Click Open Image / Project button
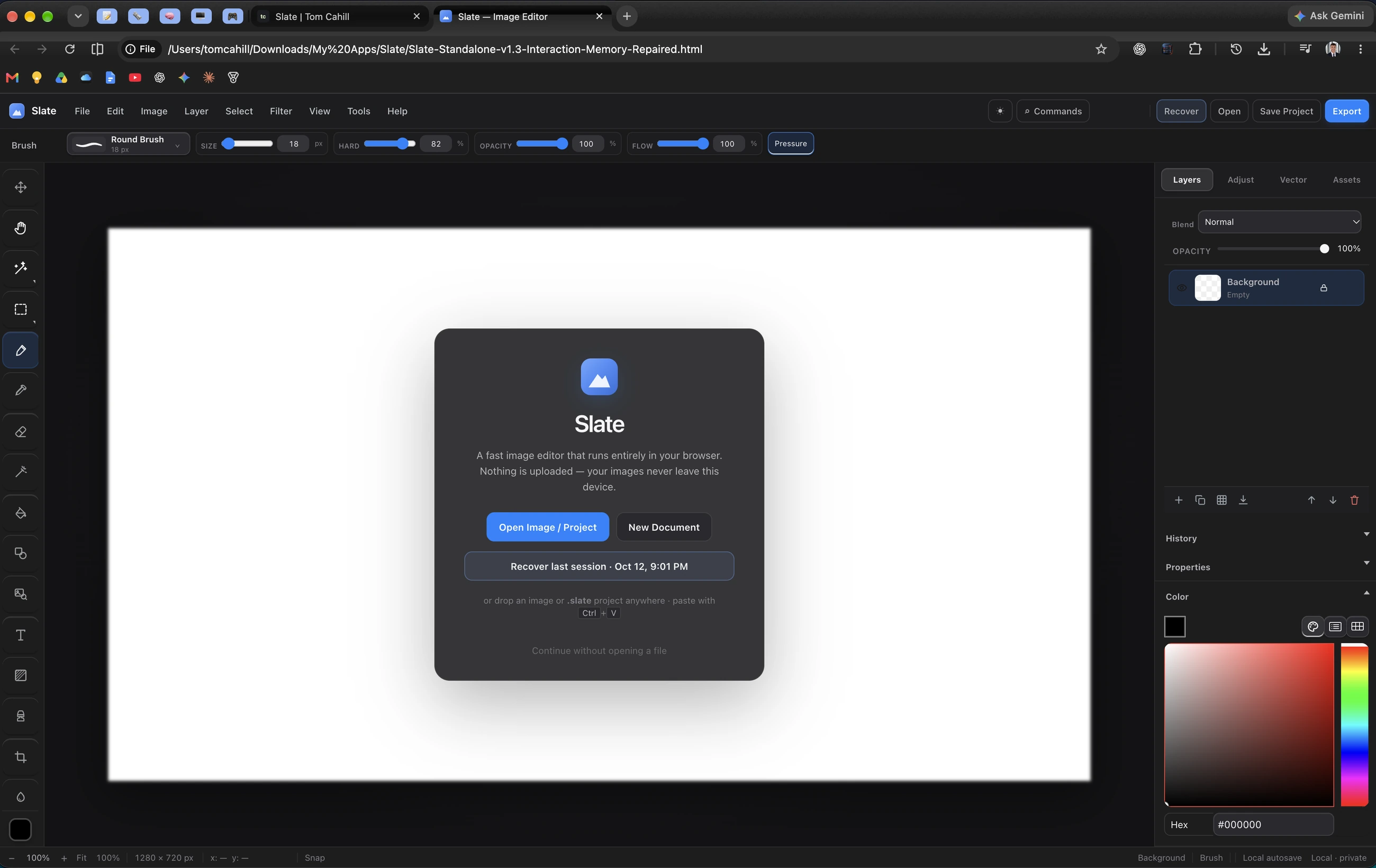Viewport: 1376px width, 868px height. coord(547,527)
